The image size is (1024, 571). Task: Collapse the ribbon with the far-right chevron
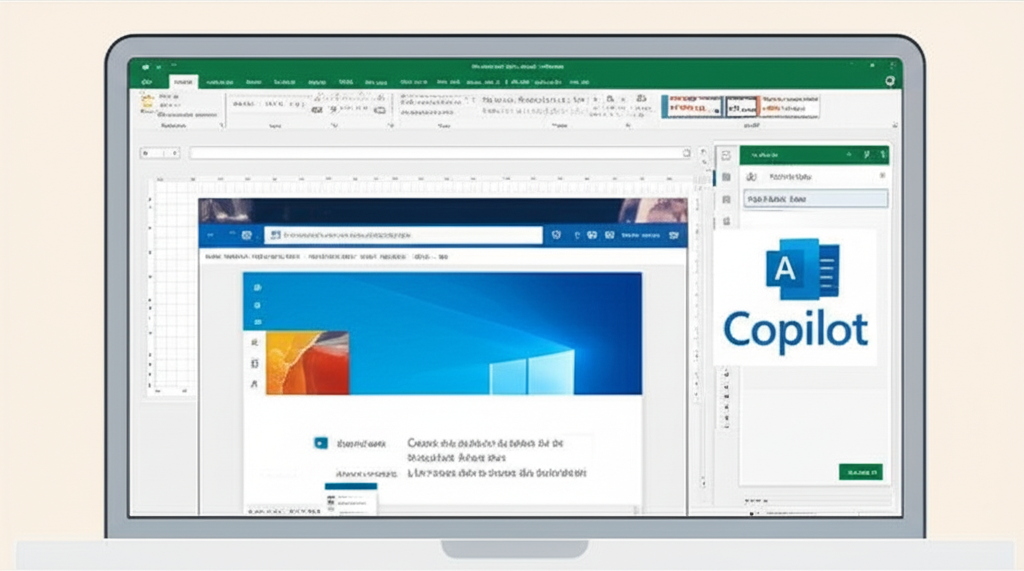[x=894, y=125]
